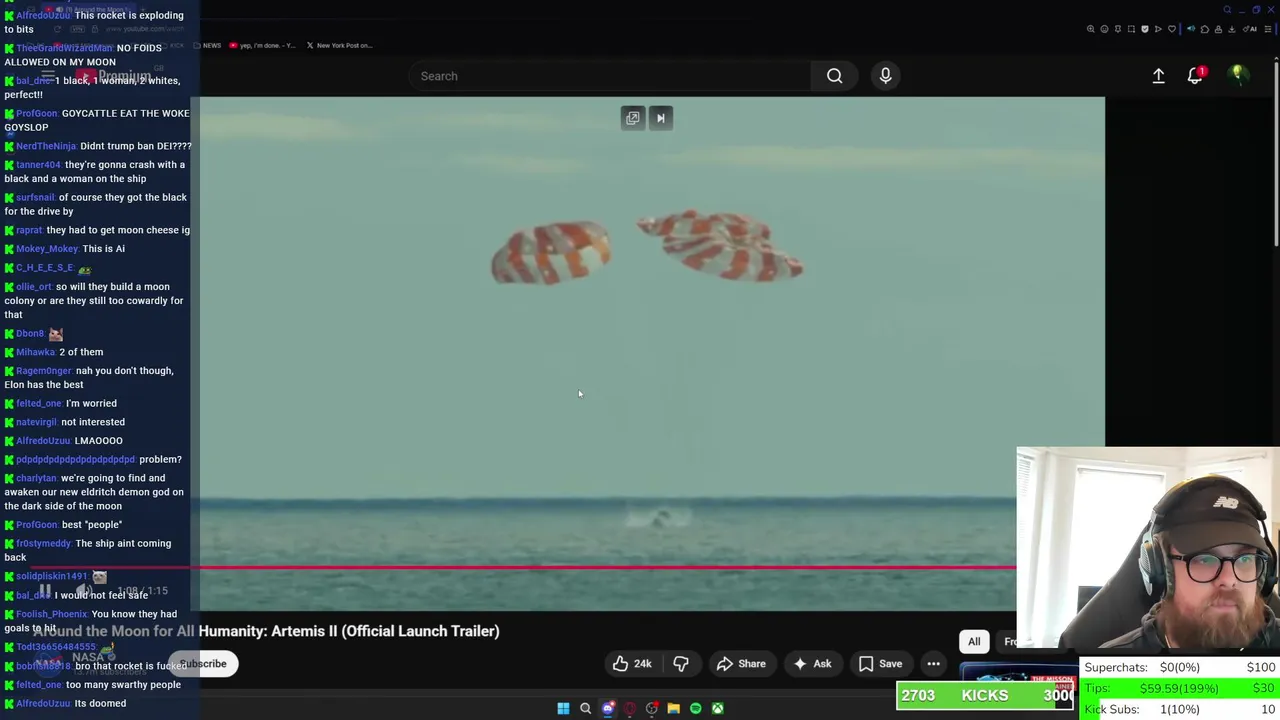Subscribe to the NASA channel
Screen dimensions: 1280x720
click(x=203, y=664)
